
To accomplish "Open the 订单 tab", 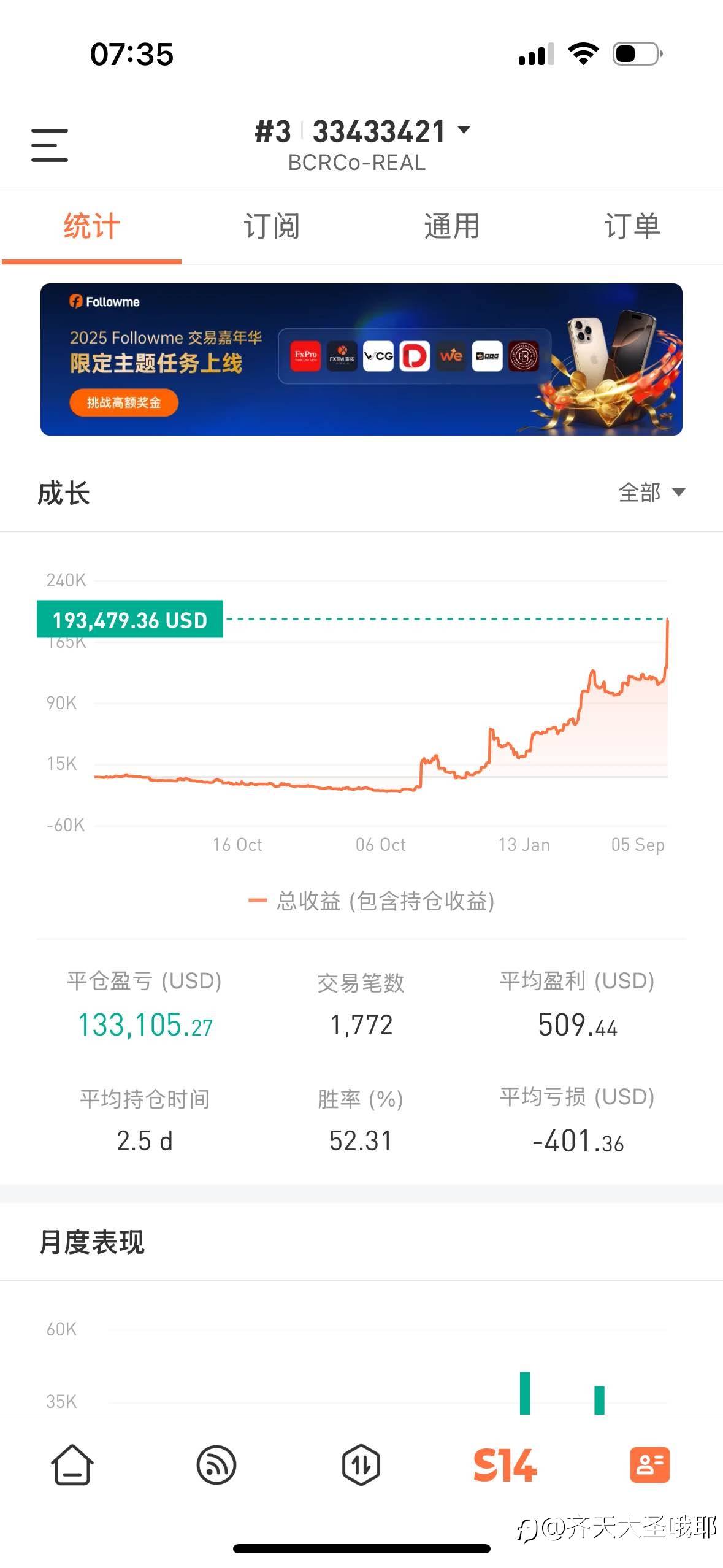I will pos(632,226).
